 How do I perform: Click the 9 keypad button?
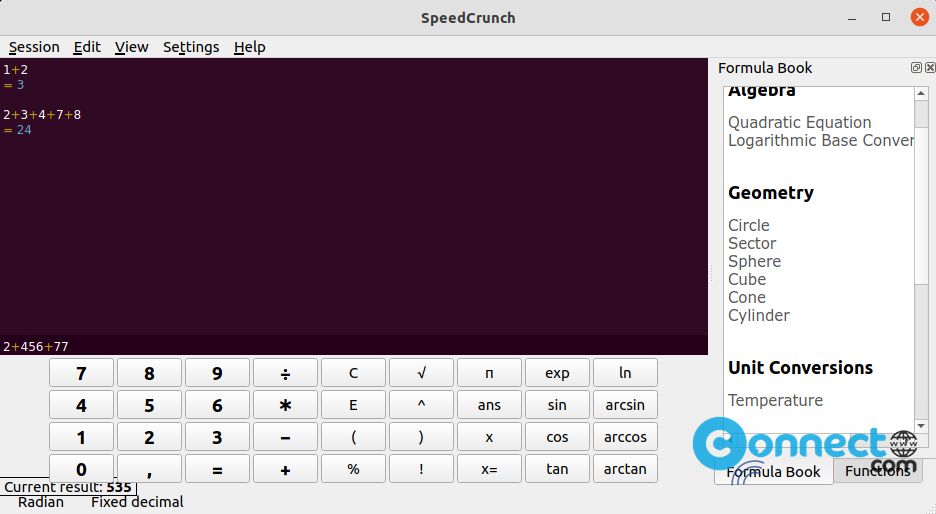pyautogui.click(x=217, y=373)
